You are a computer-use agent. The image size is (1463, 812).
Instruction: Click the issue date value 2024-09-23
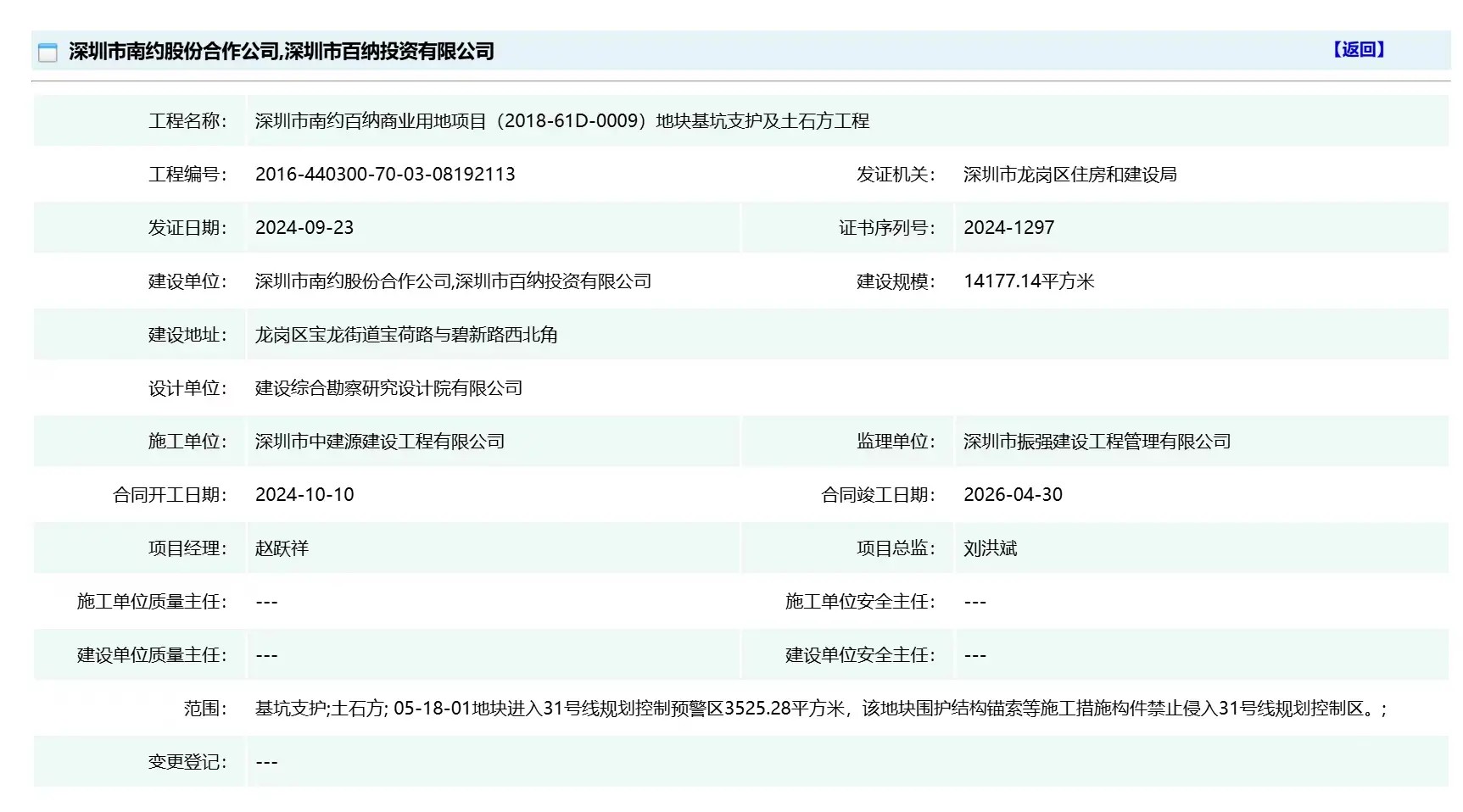pos(304,228)
